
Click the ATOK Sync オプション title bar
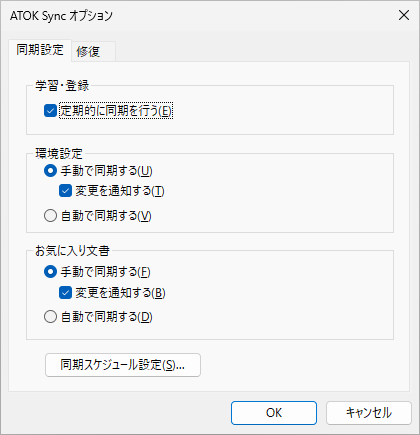pyautogui.click(x=200, y=15)
